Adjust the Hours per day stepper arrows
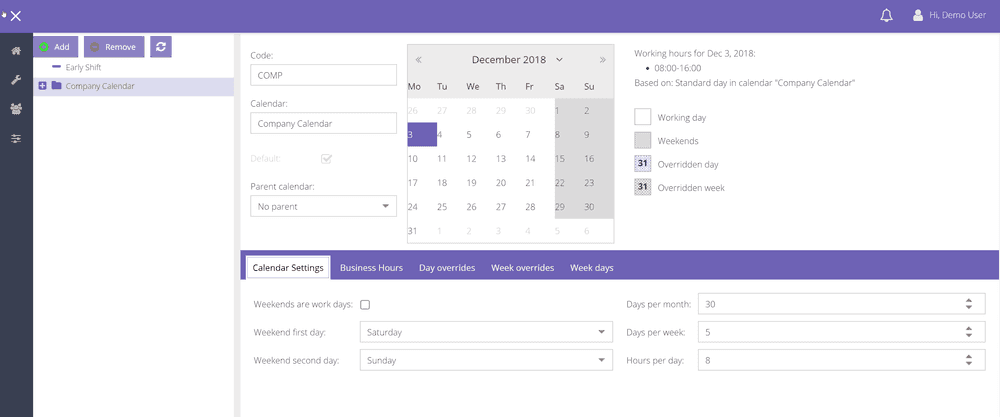The height and width of the screenshot is (417, 1000). click(968, 360)
